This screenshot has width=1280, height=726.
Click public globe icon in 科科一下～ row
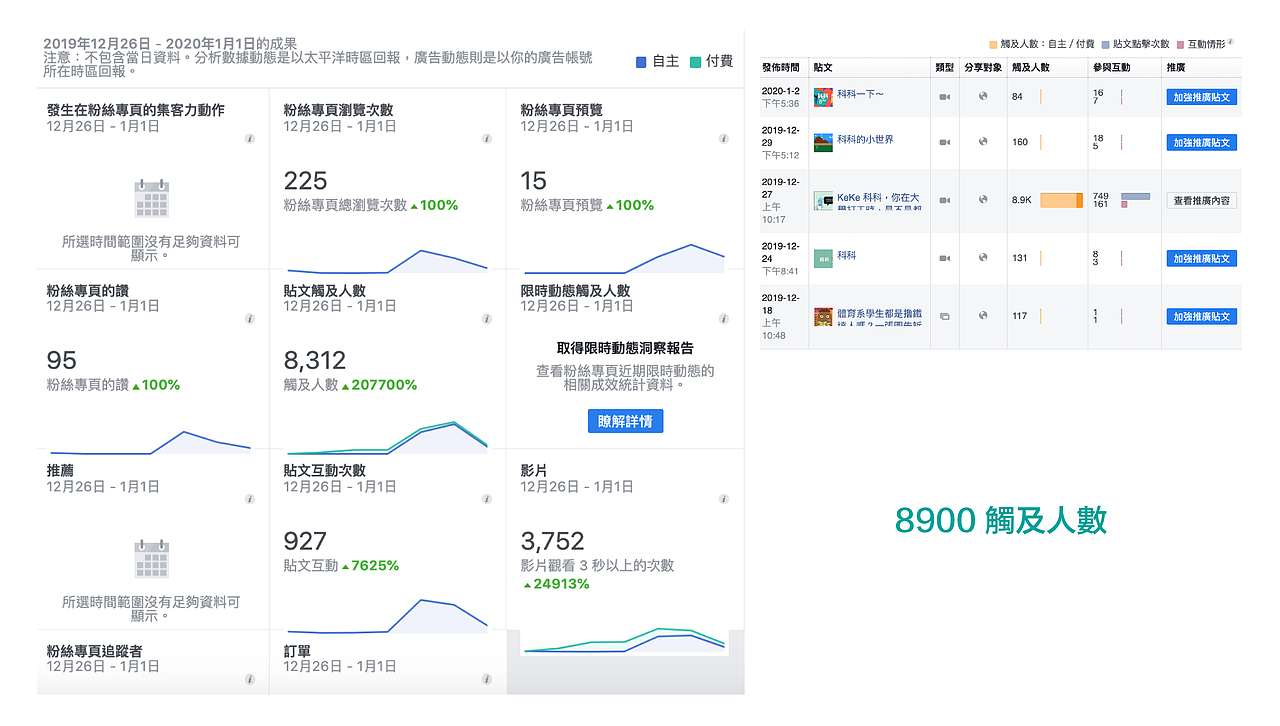[983, 96]
